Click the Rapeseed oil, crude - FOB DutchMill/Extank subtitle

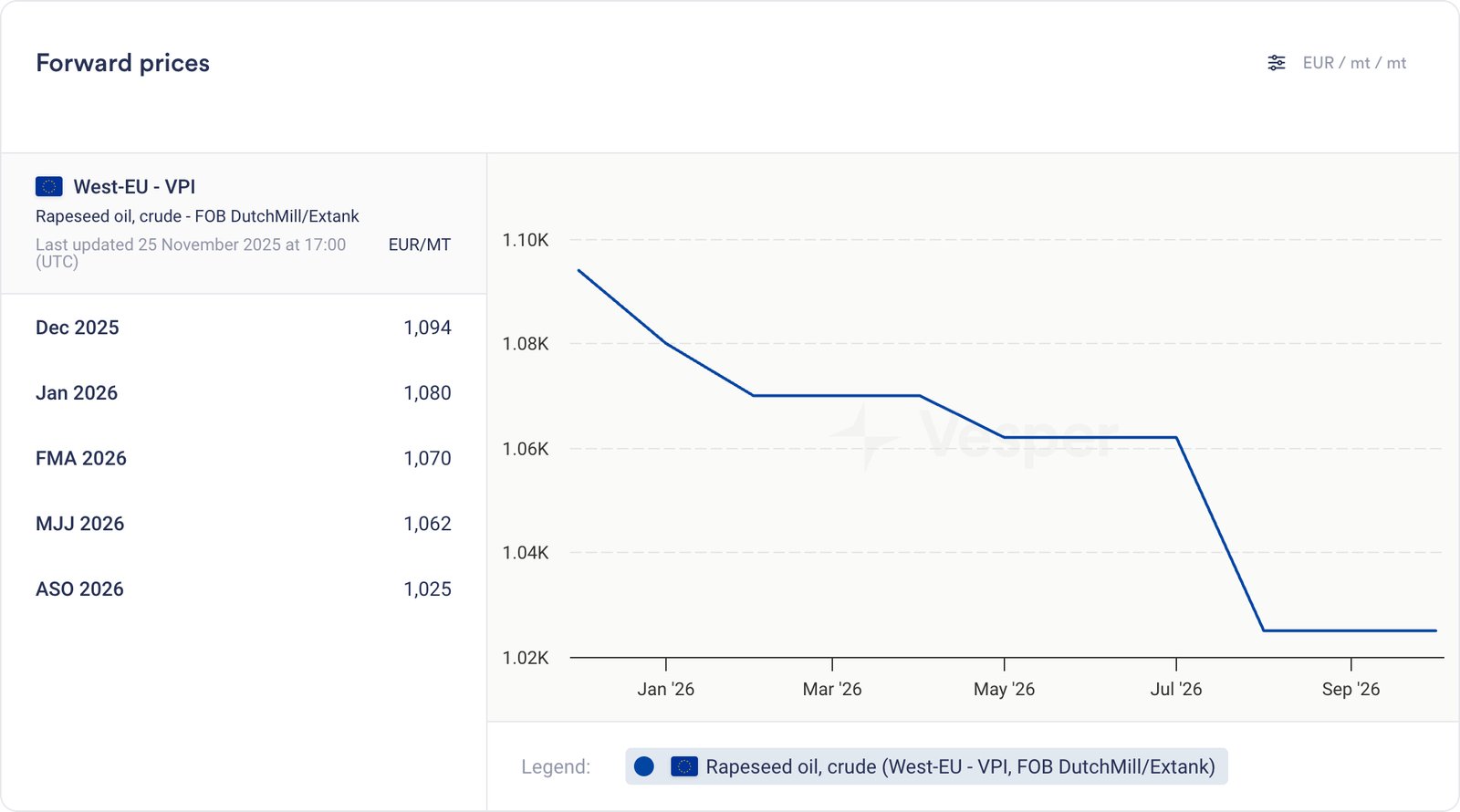tap(197, 216)
